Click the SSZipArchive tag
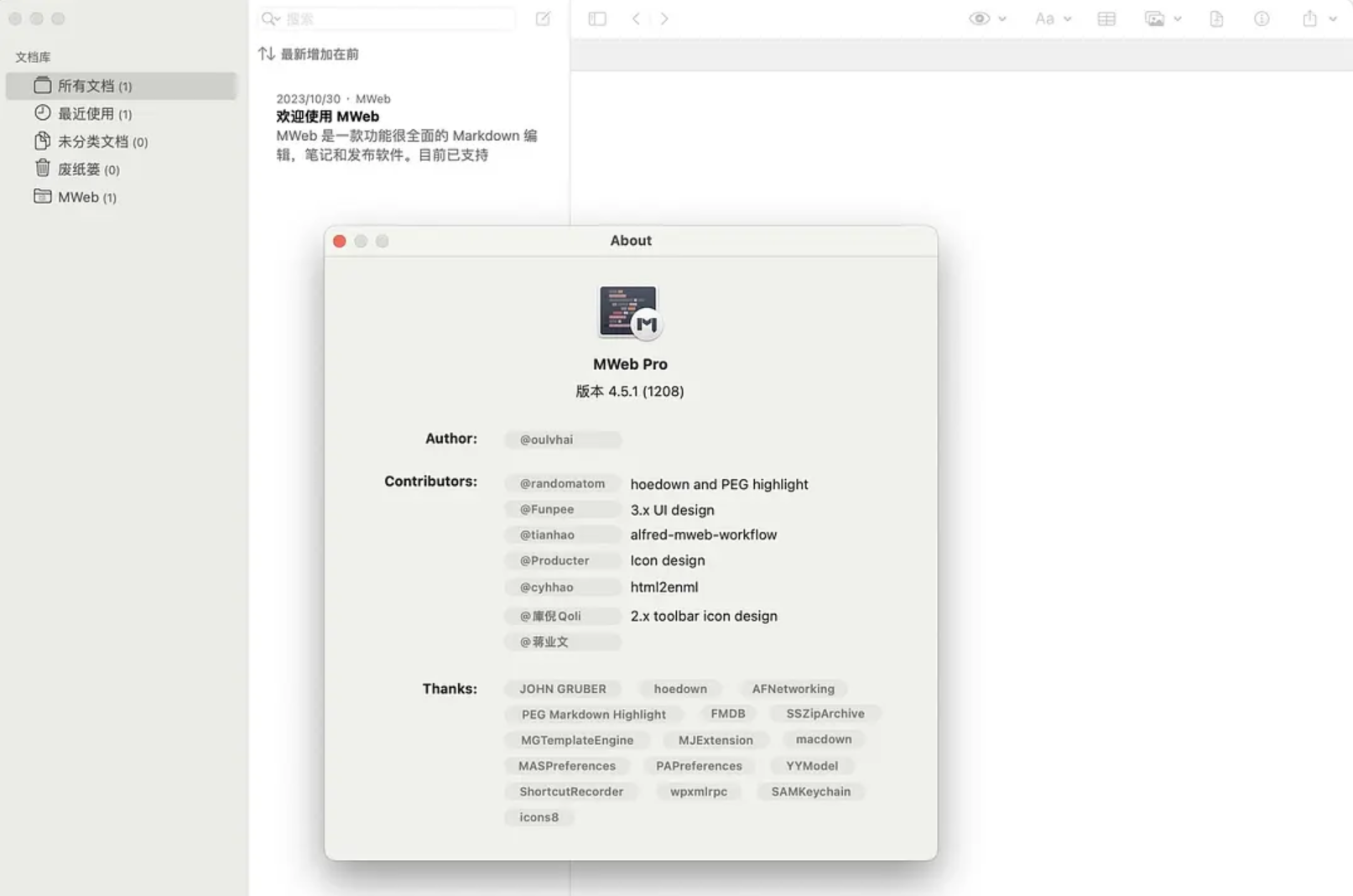1353x896 pixels. coord(825,714)
